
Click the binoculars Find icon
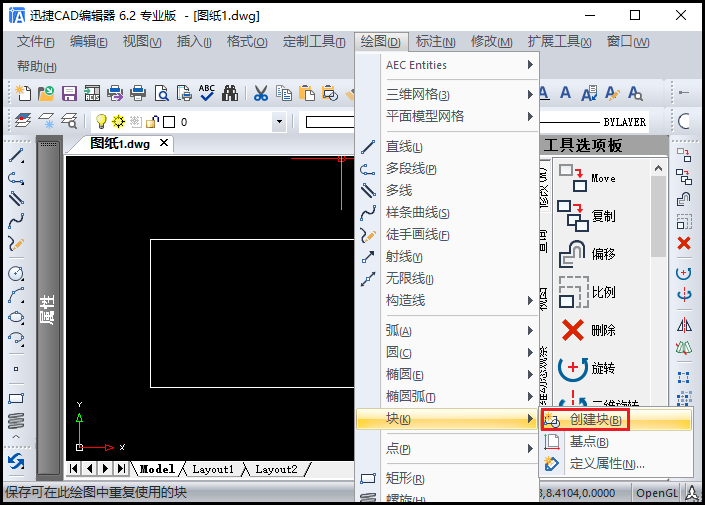tap(230, 93)
